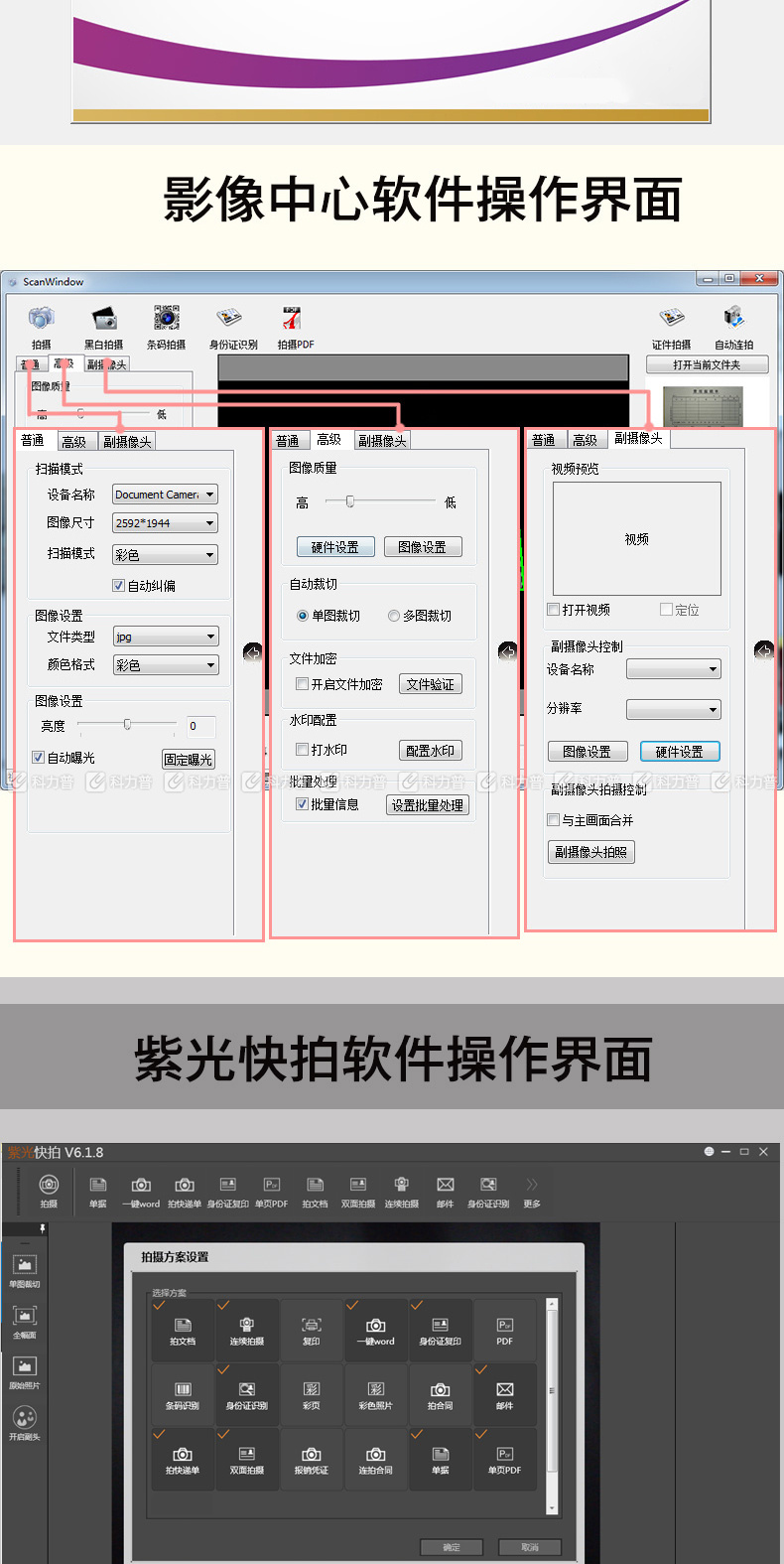The image size is (784, 1564).
Task: Select the 多图裁切 radio button
Action: click(394, 616)
